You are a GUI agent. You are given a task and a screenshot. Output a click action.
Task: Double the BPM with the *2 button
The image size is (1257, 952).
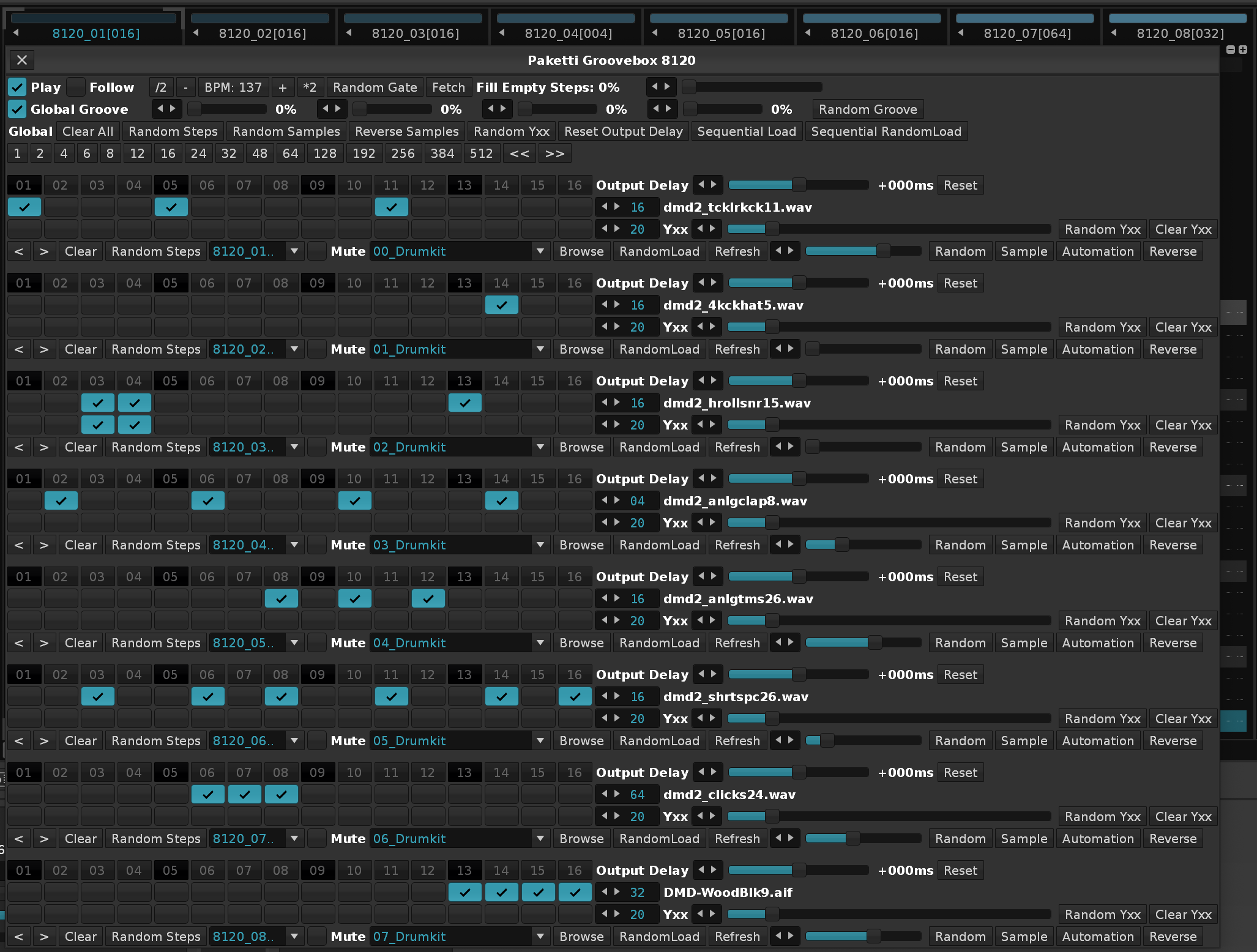[310, 87]
